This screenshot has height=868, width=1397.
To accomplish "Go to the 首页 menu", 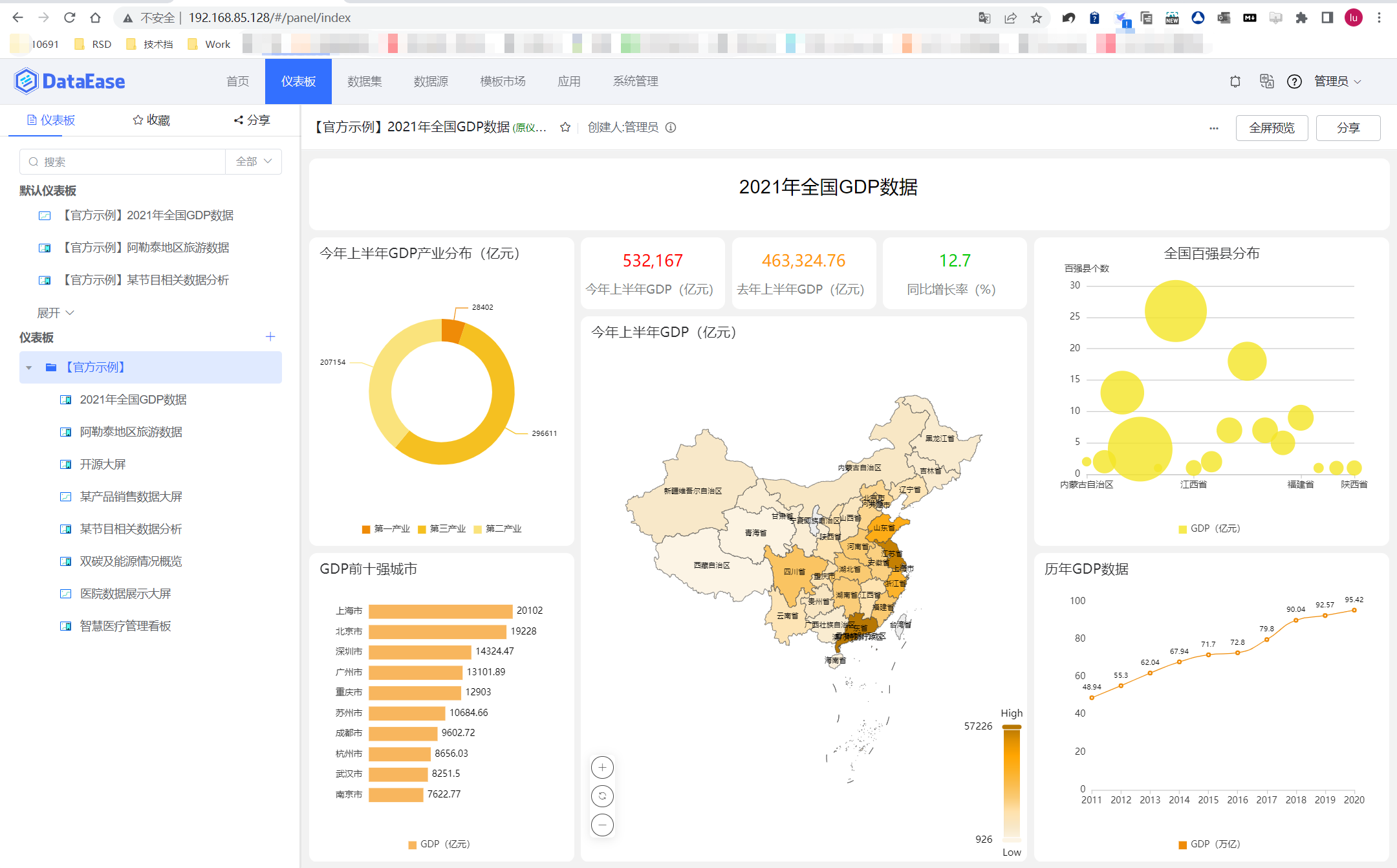I will pos(237,81).
